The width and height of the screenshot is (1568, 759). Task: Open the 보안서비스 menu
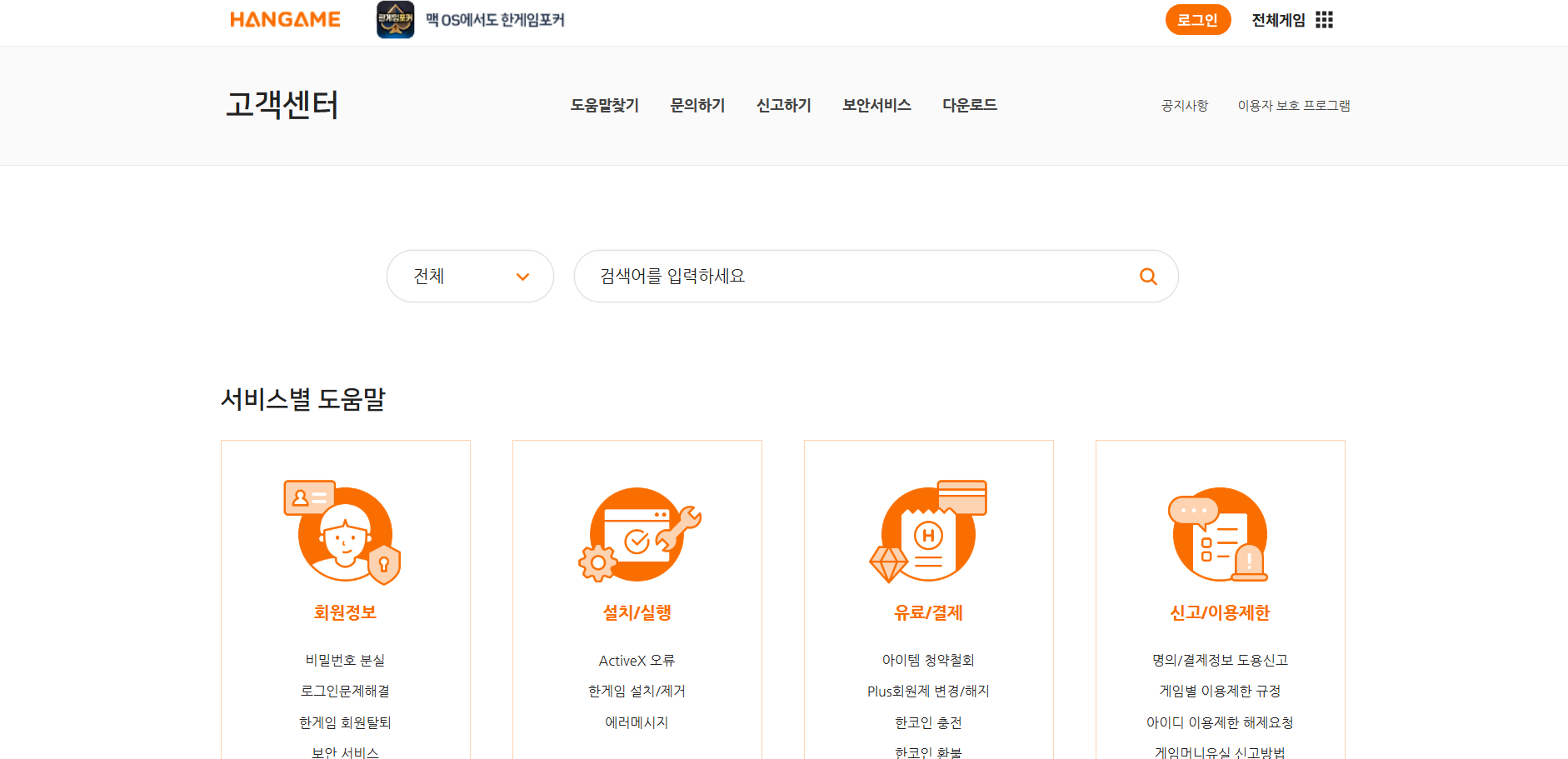tap(876, 105)
